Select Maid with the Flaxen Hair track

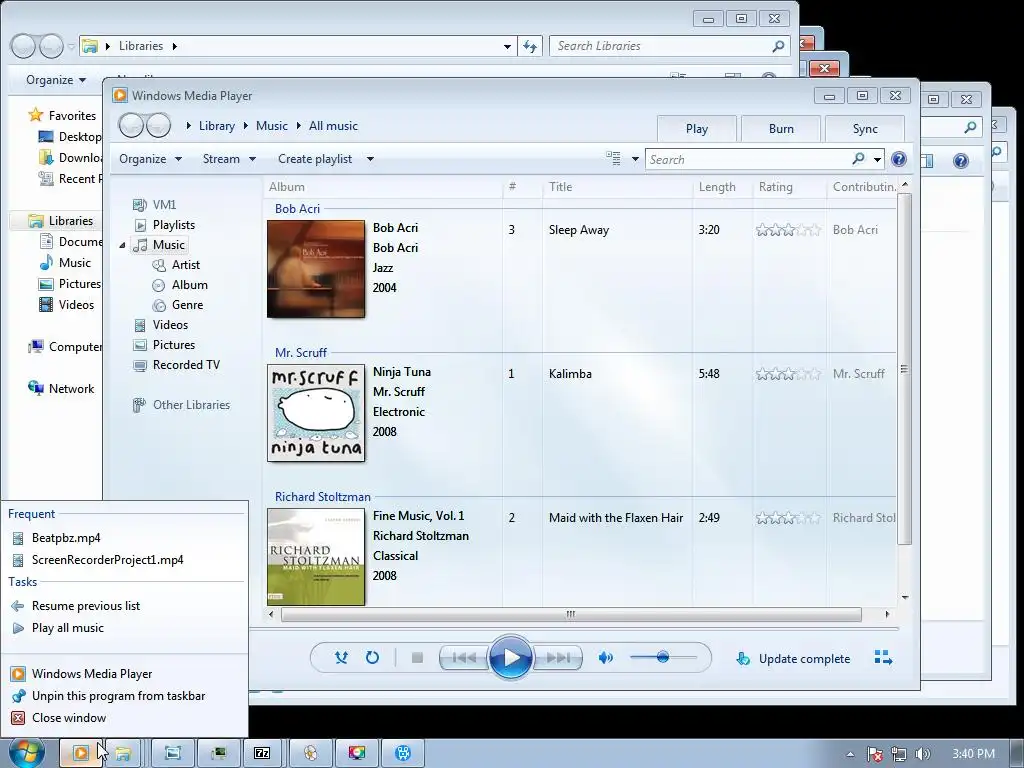click(x=616, y=518)
